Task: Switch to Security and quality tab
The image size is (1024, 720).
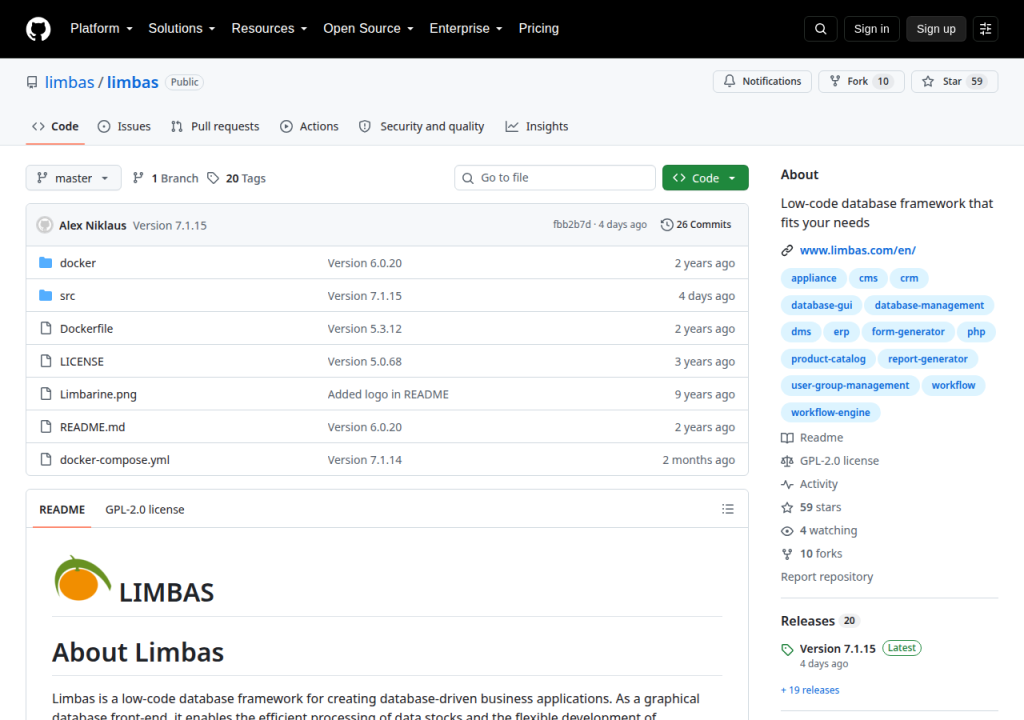Action: (421, 126)
